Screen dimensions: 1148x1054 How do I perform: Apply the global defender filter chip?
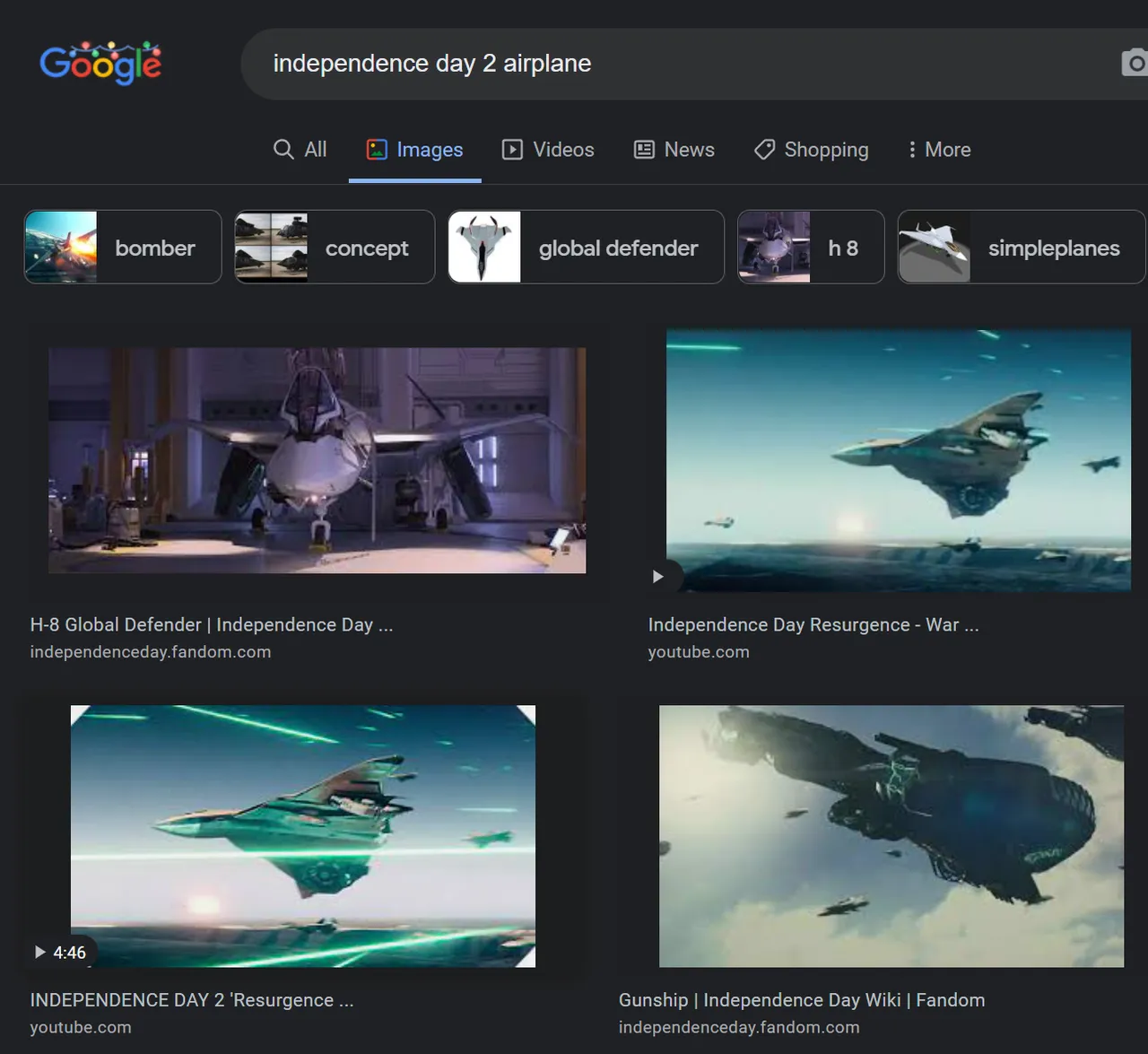click(x=587, y=247)
